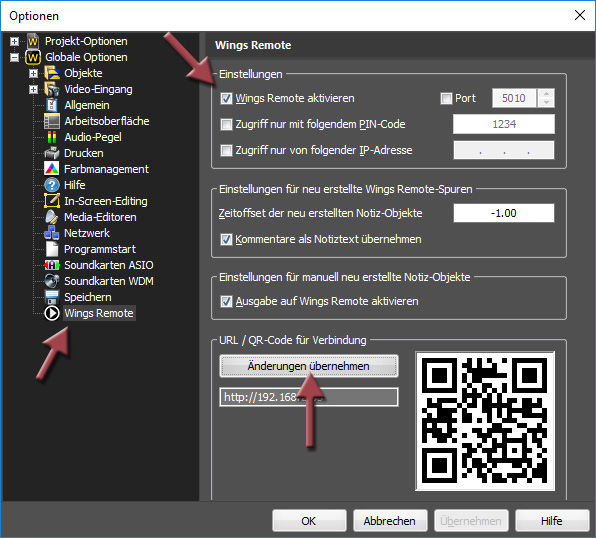Increase port number with up arrow
The image size is (596, 538).
click(546, 94)
